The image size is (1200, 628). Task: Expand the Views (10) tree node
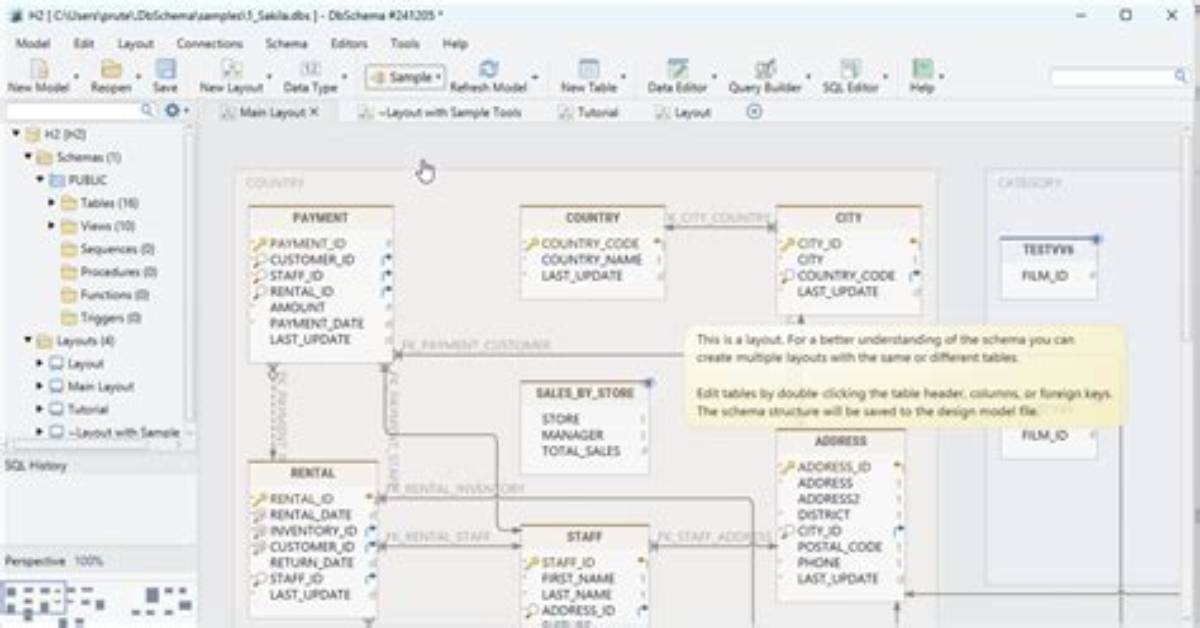pos(52,226)
